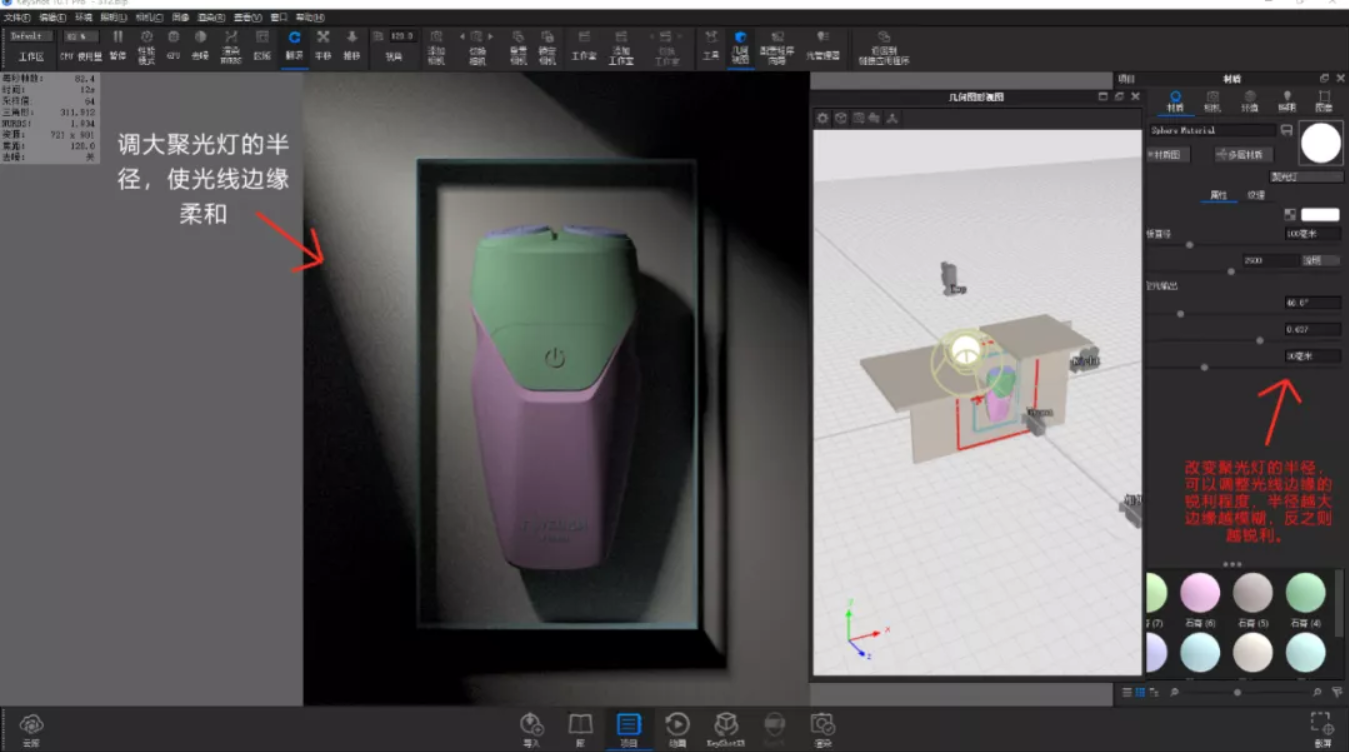Open the Default workspace dropdown

coord(31,36)
